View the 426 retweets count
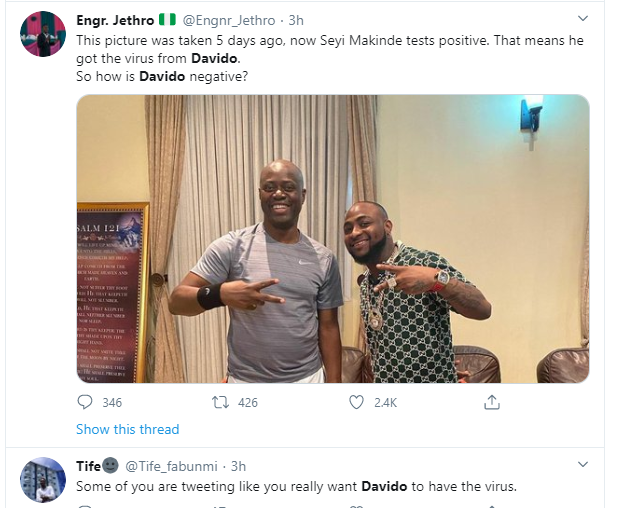The image size is (621, 508). pos(248,403)
